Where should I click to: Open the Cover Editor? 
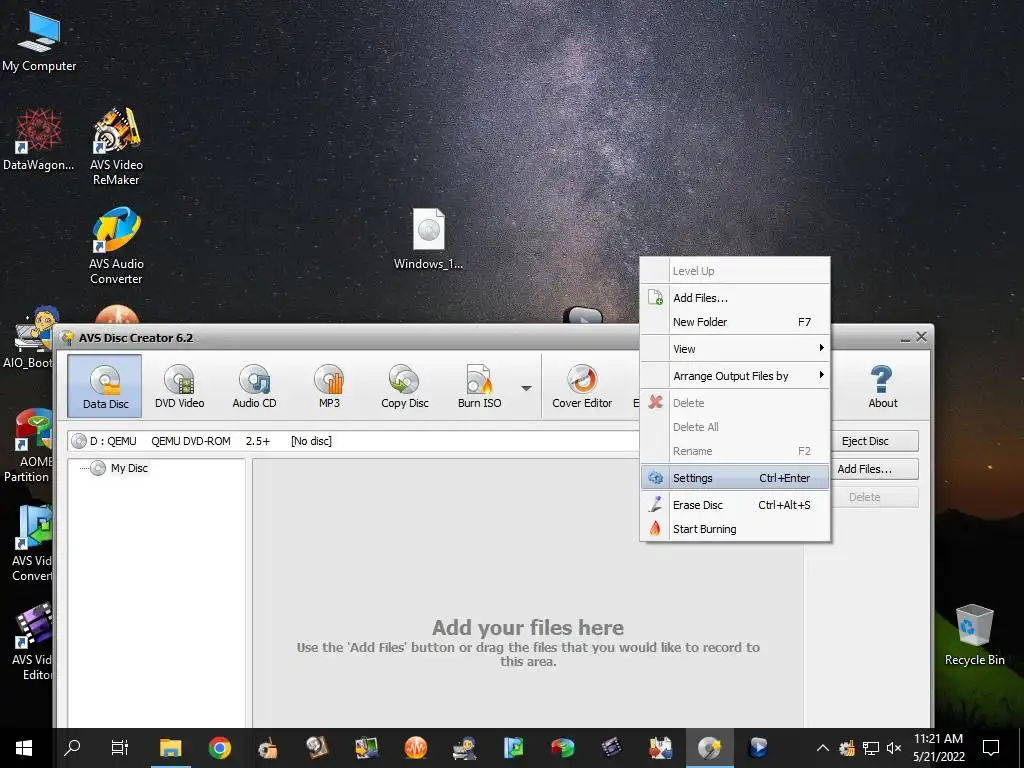(582, 386)
